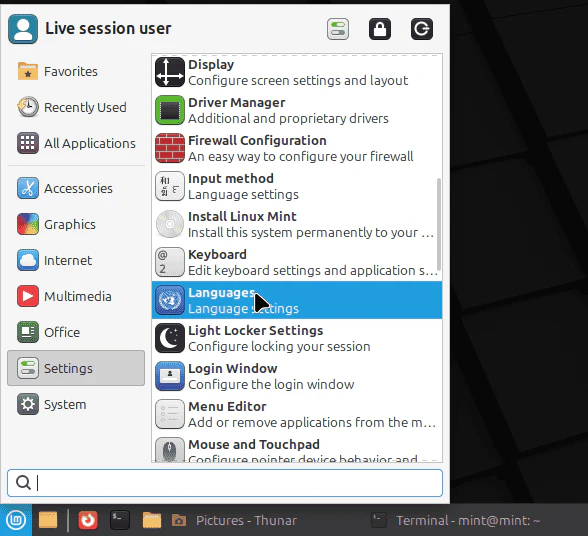This screenshot has height=536, width=588.
Task: Choose the Multimedia category
Action: pyautogui.click(x=76, y=296)
